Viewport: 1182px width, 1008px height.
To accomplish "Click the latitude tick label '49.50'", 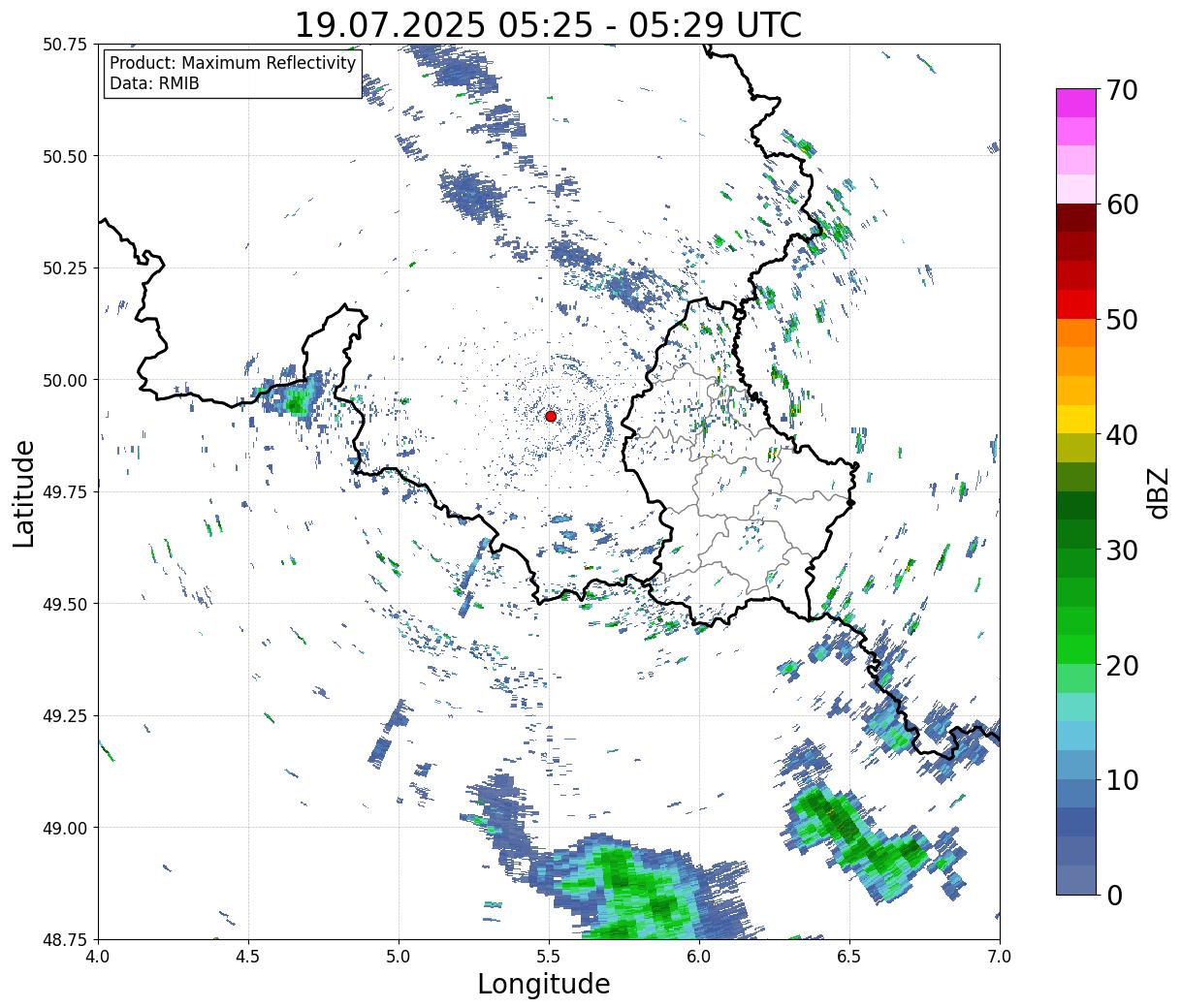I will click(65, 604).
